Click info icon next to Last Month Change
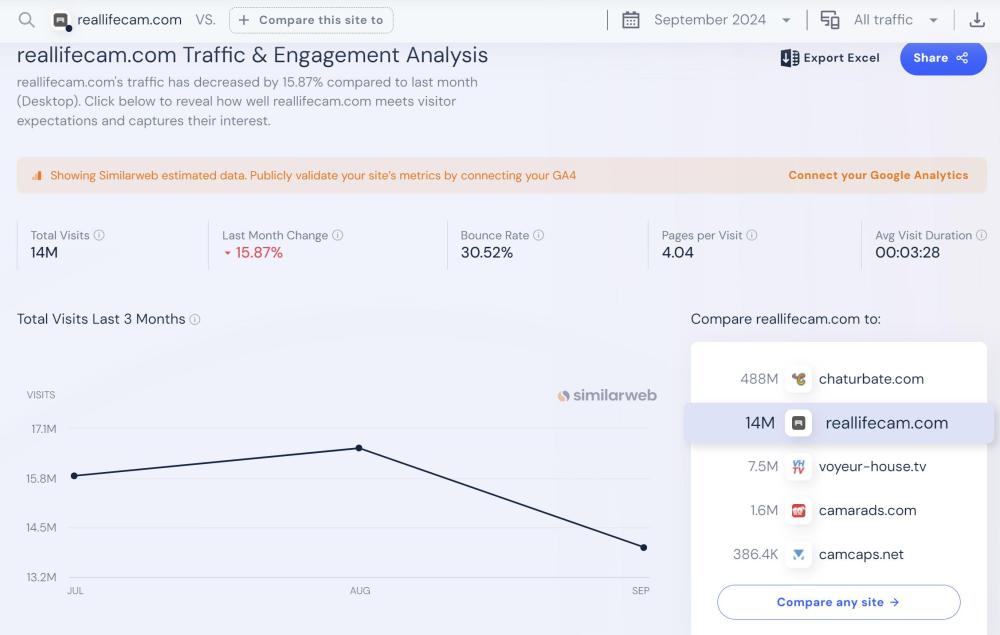 pos(338,236)
